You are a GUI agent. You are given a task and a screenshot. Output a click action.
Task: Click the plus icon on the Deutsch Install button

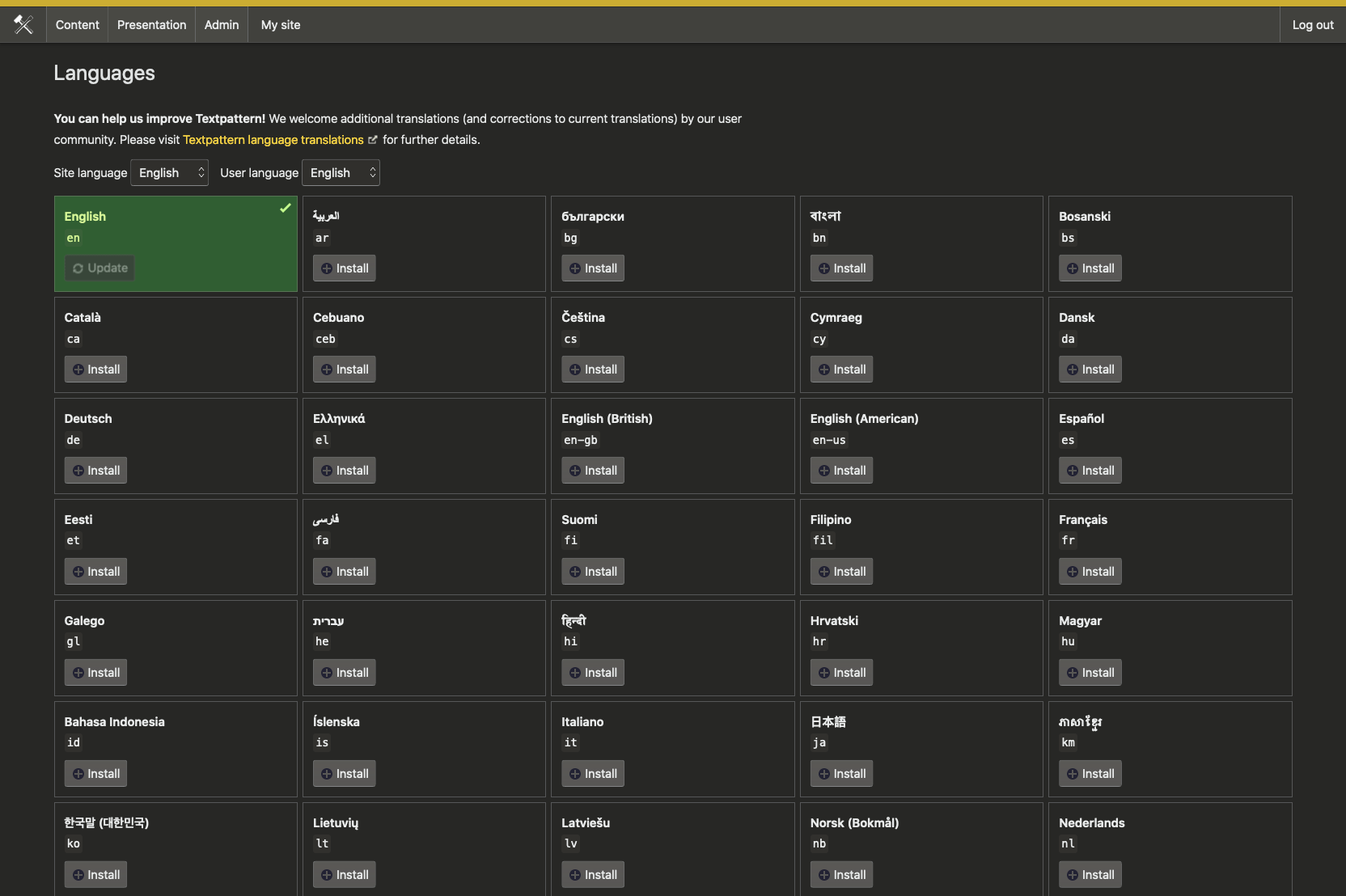77,470
